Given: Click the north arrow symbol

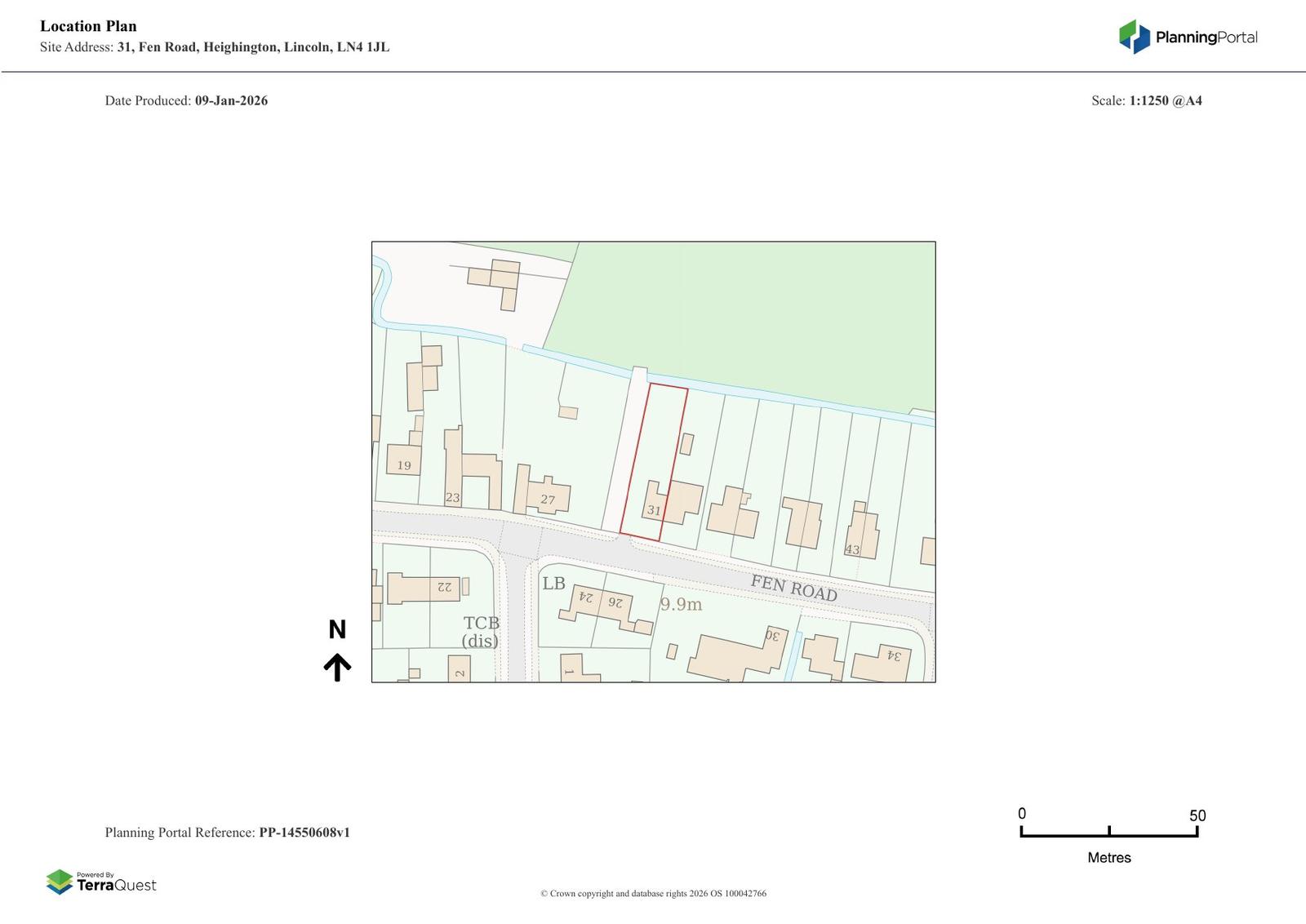Looking at the screenshot, I should coord(337,667).
